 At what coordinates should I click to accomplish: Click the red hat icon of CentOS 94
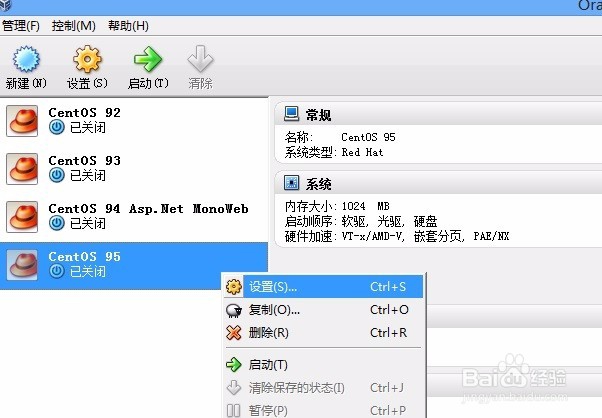pyautogui.click(x=22, y=217)
